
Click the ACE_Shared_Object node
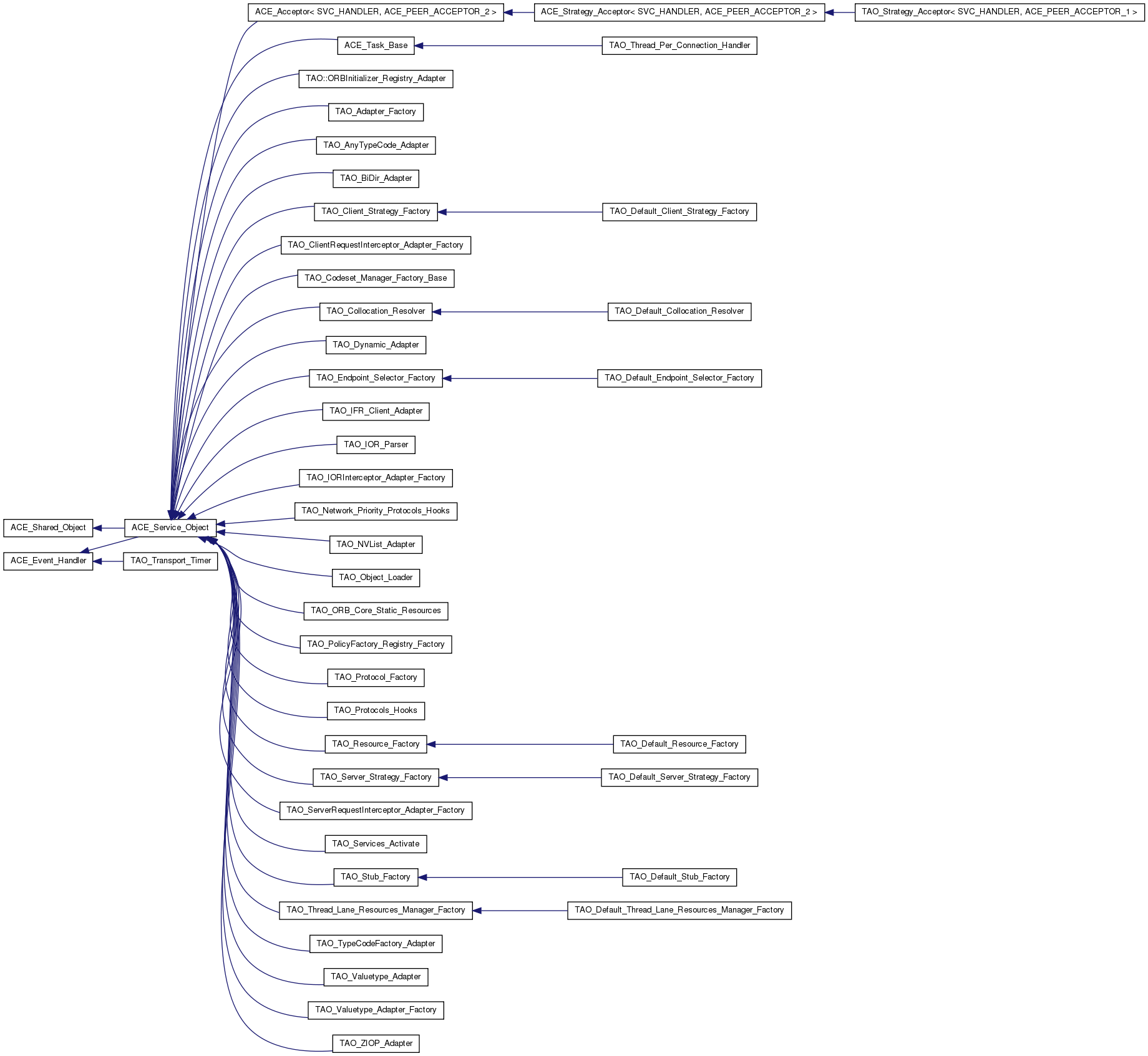[x=48, y=528]
